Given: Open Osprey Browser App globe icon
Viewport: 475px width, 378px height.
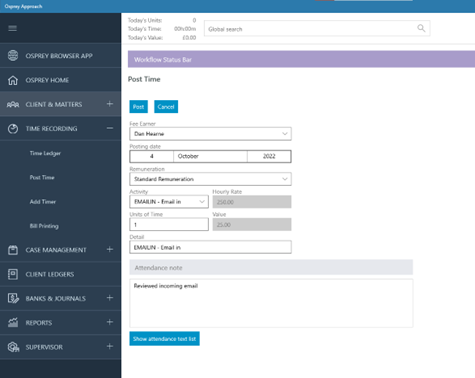Looking at the screenshot, I should 13,55.
